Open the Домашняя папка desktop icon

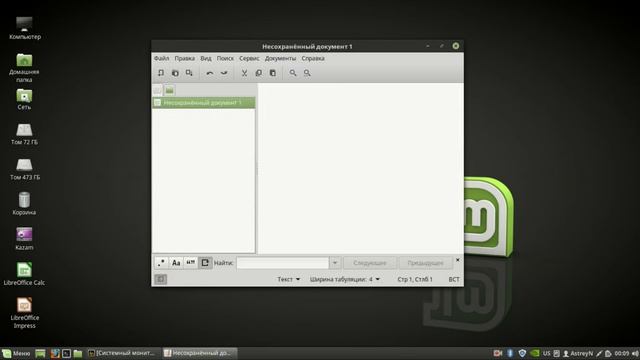(x=24, y=68)
